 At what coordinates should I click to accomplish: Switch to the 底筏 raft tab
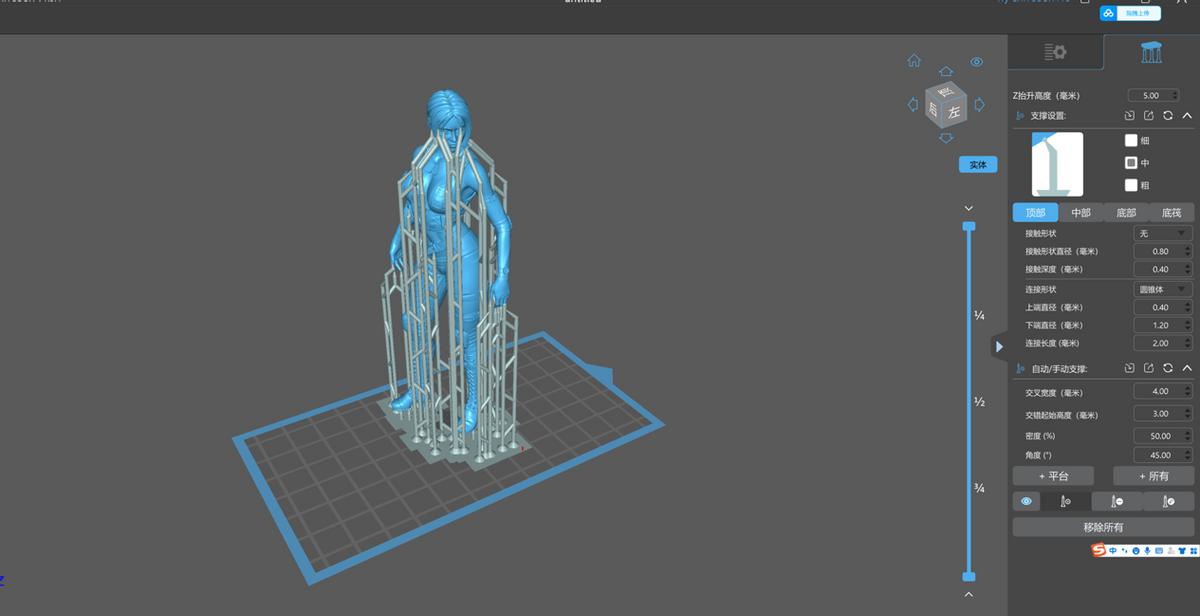(1172, 212)
